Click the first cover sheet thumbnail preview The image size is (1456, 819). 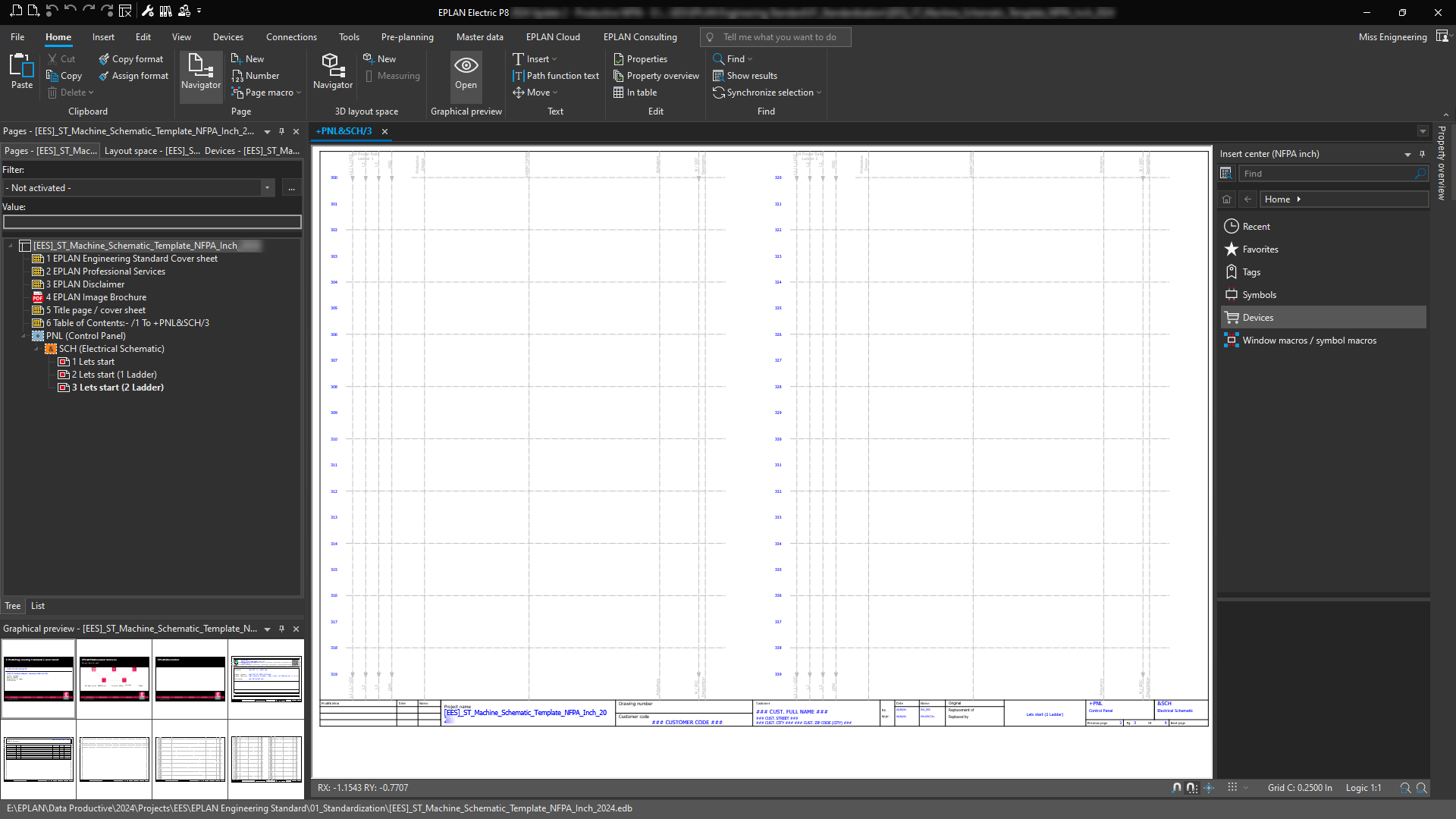click(39, 678)
